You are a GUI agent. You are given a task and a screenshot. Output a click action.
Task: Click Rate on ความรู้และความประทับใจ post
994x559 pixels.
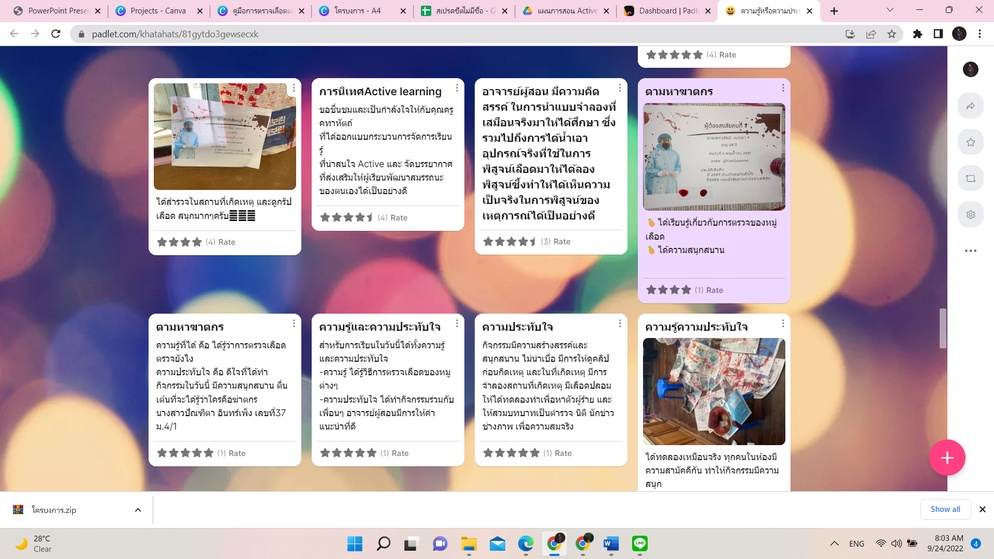pos(400,453)
